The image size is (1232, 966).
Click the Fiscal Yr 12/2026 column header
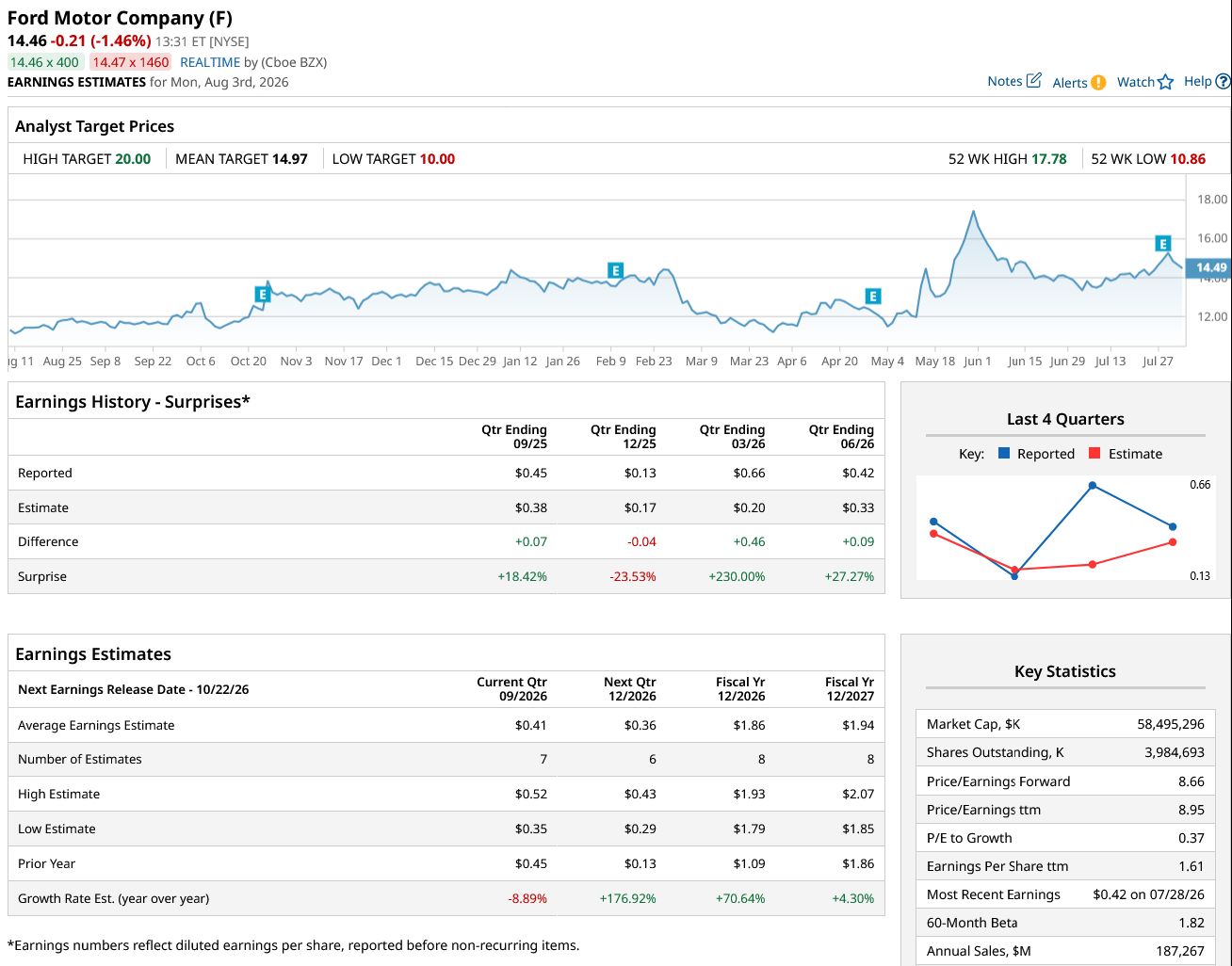click(740, 689)
